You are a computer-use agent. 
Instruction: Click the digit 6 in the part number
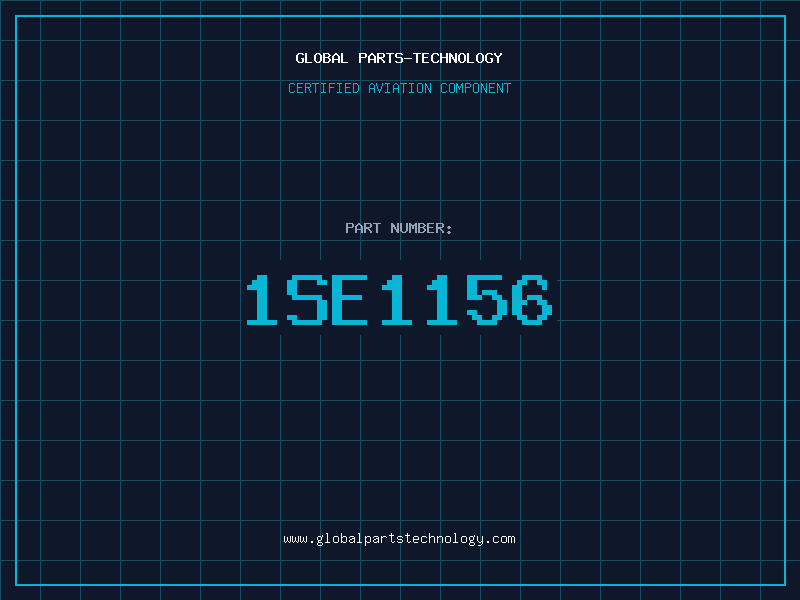(531, 300)
